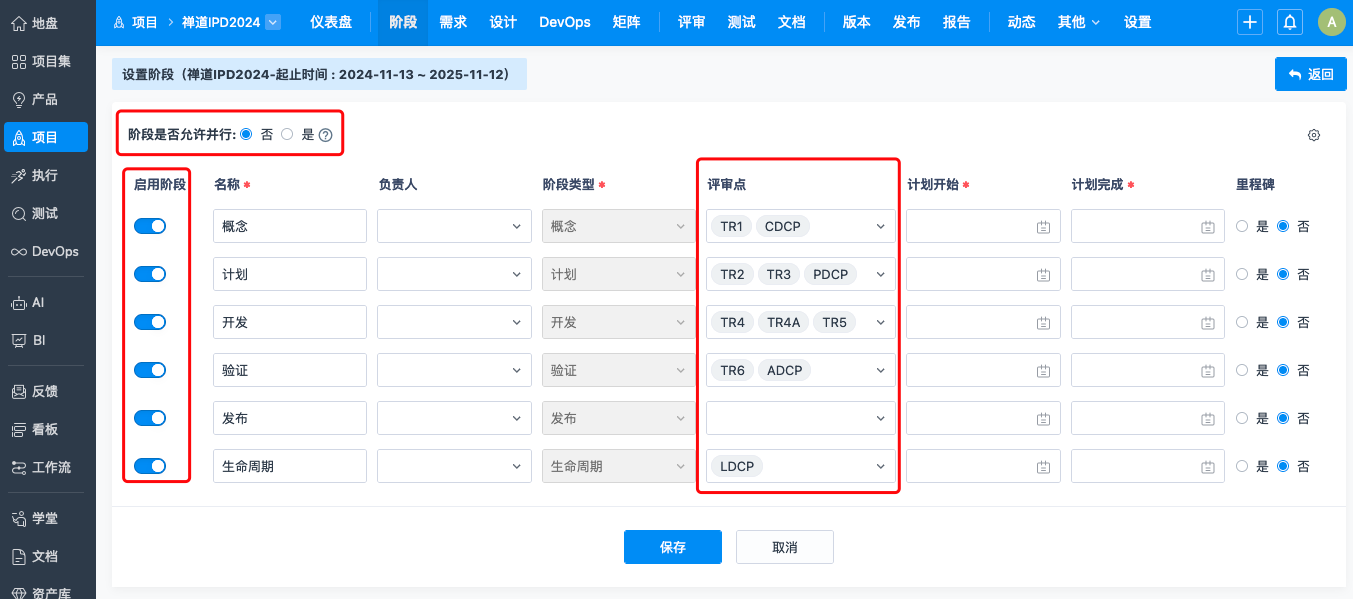Click the notification bell icon
The height and width of the screenshot is (599, 1353).
coord(1290,22)
